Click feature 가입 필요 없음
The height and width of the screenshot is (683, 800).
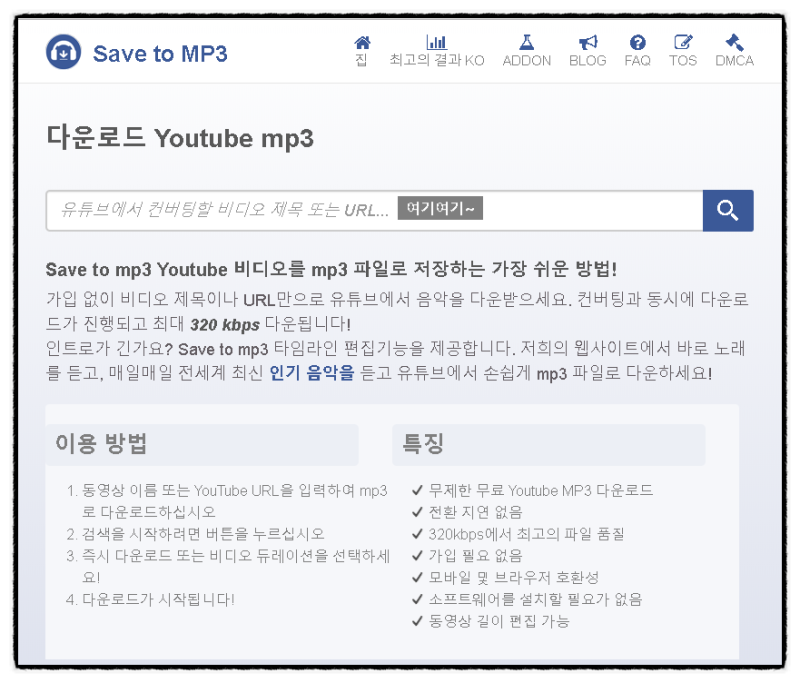(467, 556)
